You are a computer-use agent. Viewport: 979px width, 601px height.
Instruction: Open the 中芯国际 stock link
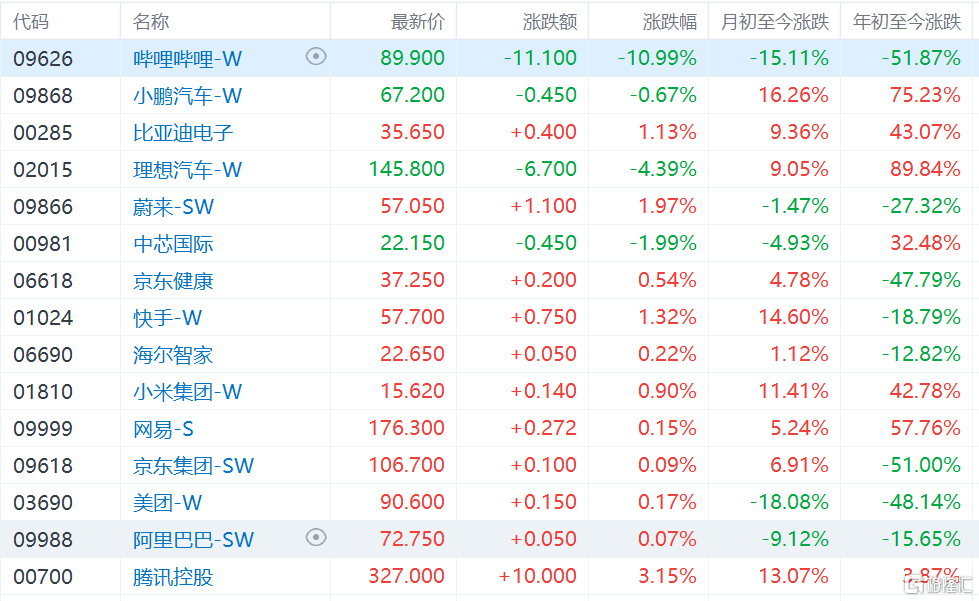tap(173, 243)
